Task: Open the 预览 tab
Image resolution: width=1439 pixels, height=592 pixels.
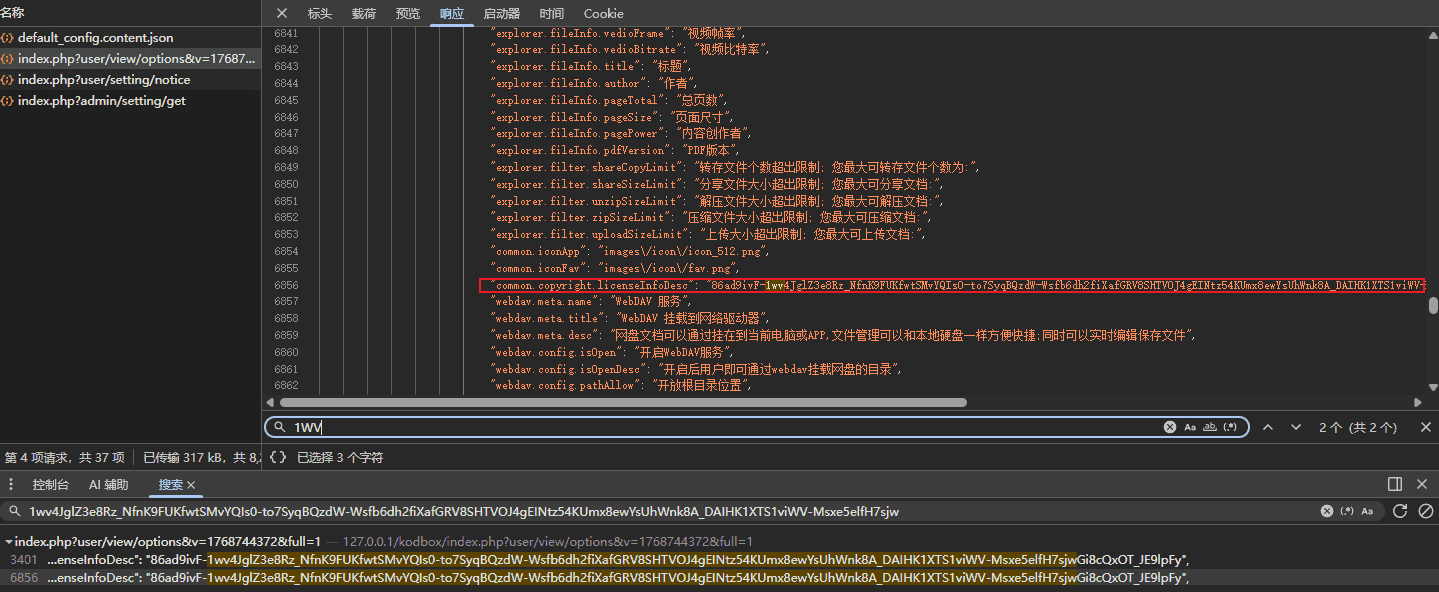Action: coord(408,14)
